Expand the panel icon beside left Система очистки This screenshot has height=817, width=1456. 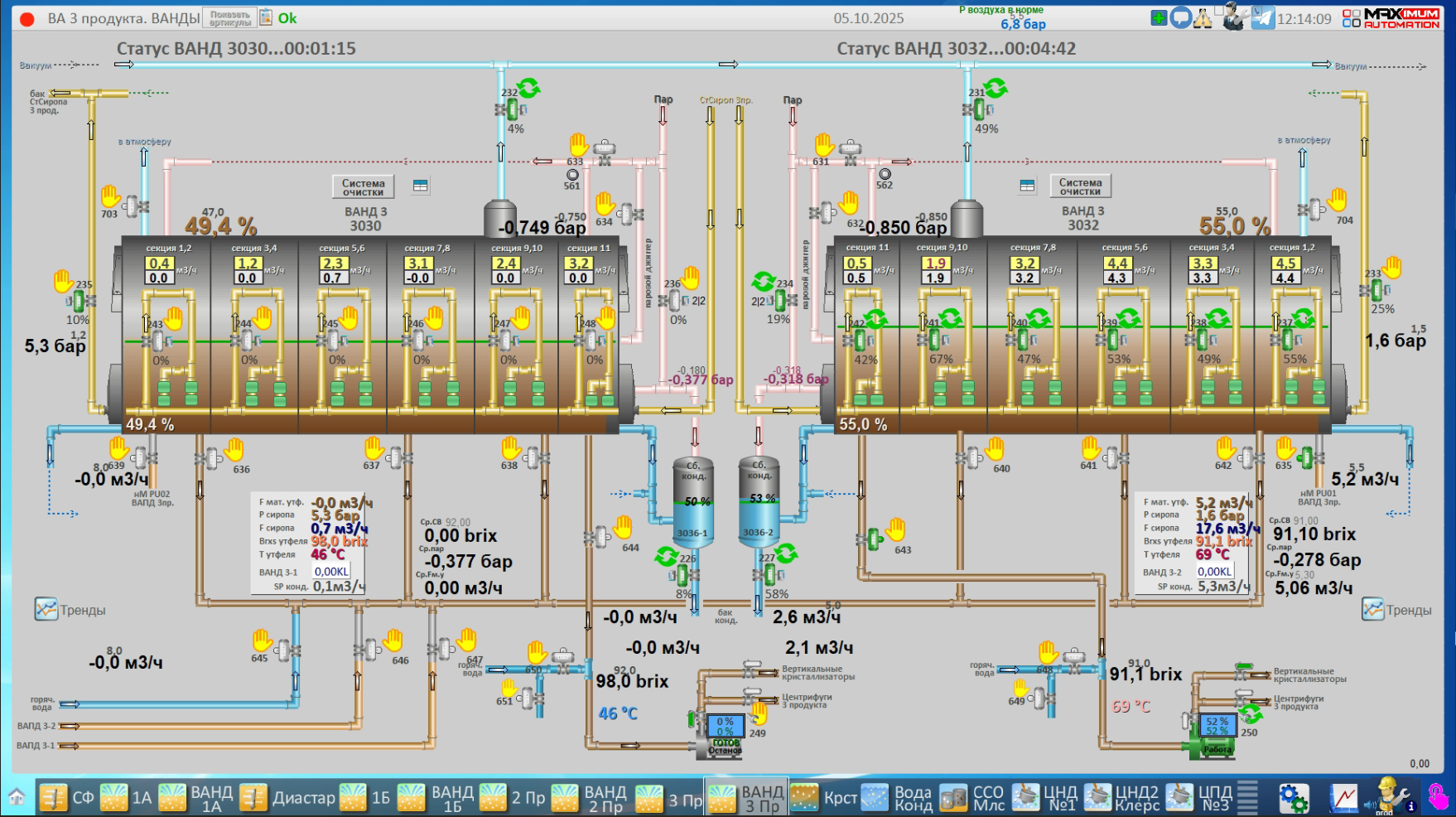point(421,186)
